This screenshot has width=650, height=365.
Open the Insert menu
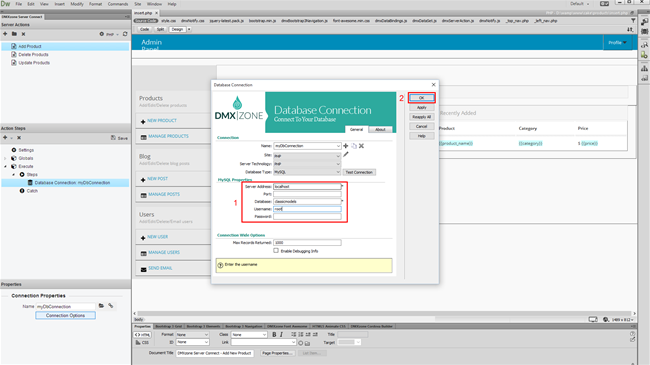pyautogui.click(x=60, y=4)
